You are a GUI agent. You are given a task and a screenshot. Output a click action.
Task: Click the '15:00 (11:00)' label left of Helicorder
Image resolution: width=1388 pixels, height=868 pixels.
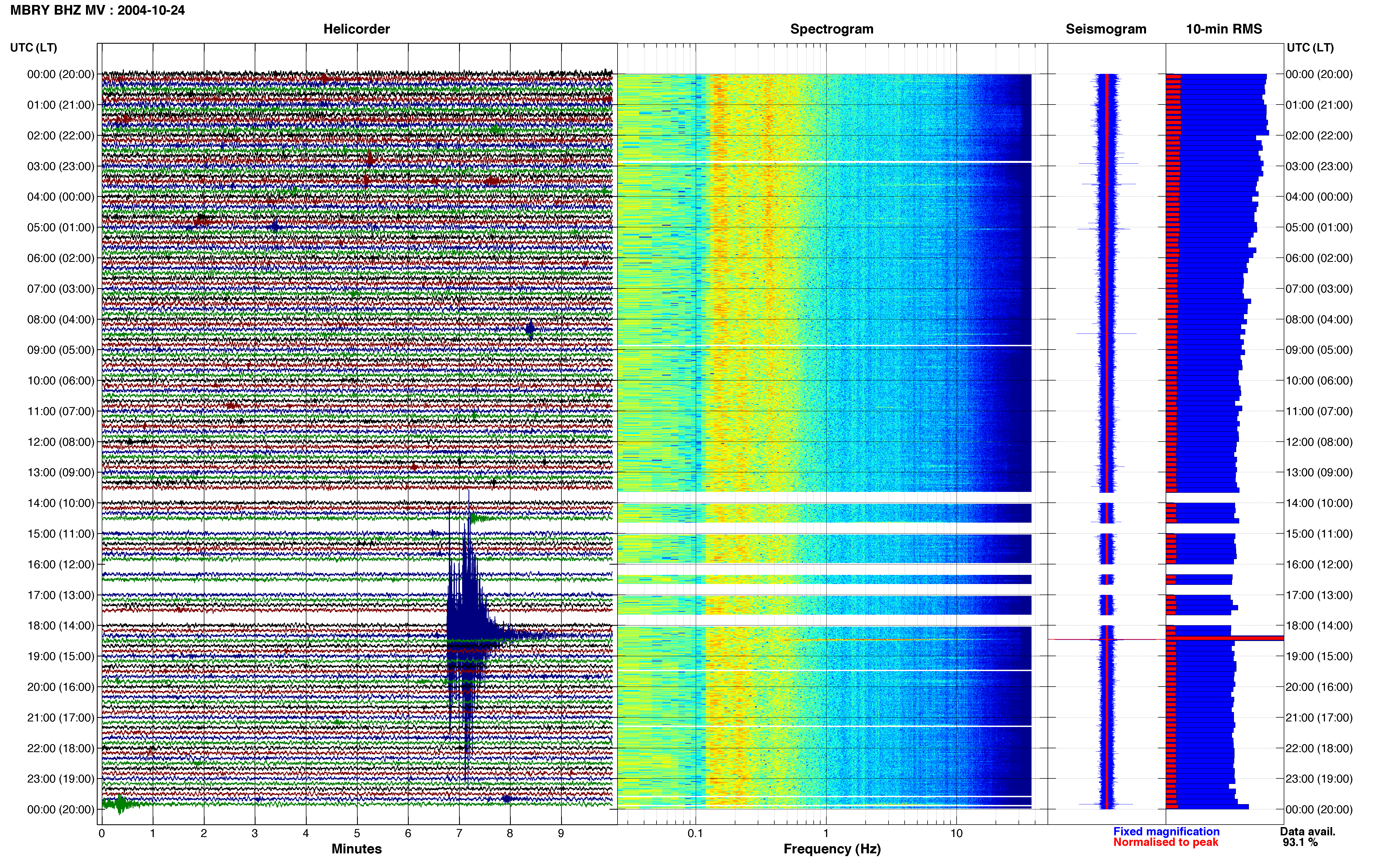[x=61, y=534]
